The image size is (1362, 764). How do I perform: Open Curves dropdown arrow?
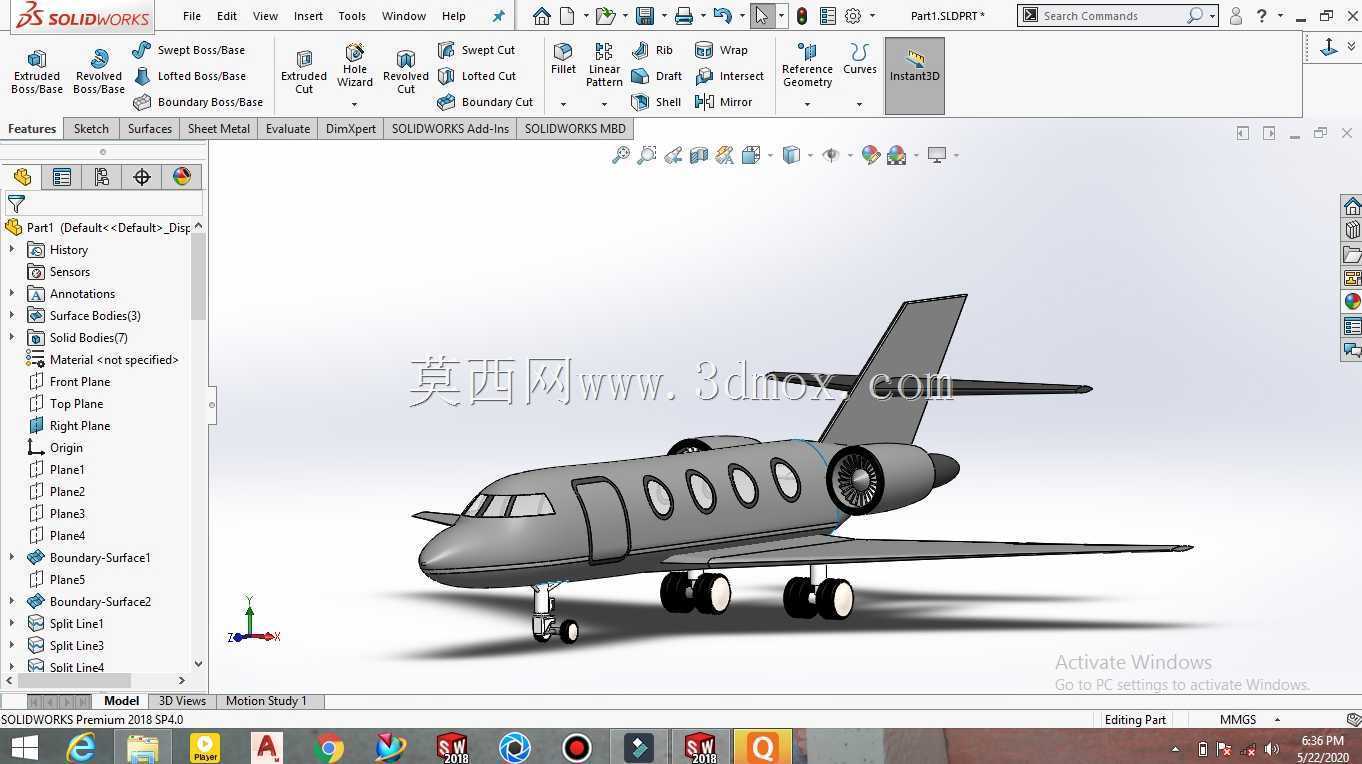tap(859, 104)
